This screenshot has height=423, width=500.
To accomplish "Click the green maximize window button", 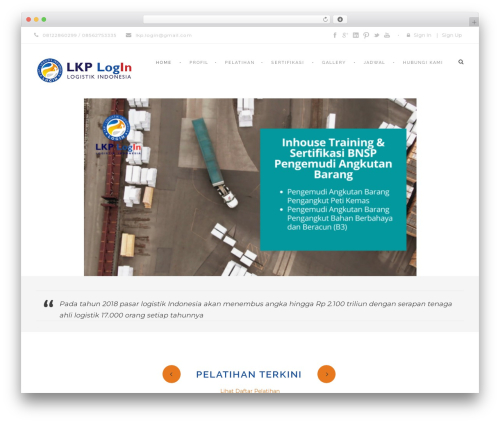I will tap(44, 20).
